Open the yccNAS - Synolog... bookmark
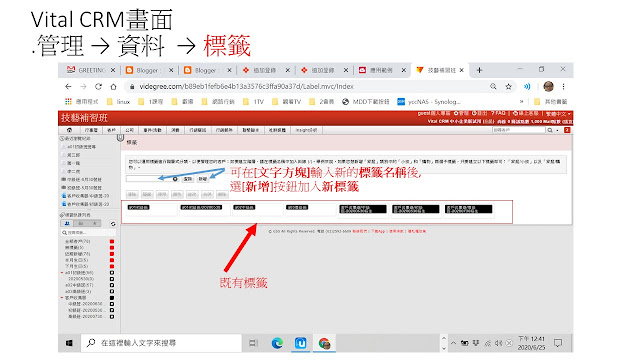 pyautogui.click(x=429, y=102)
